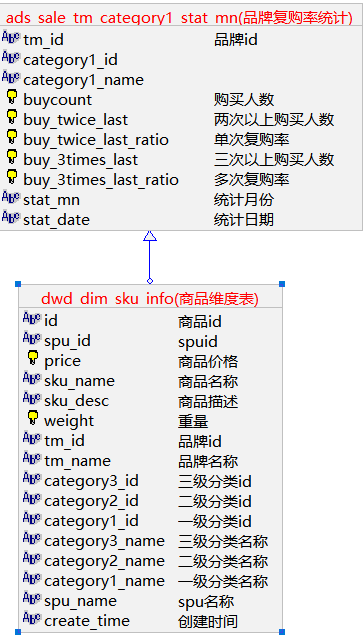
Task: Select the sku_desc field name
Action: (77, 401)
